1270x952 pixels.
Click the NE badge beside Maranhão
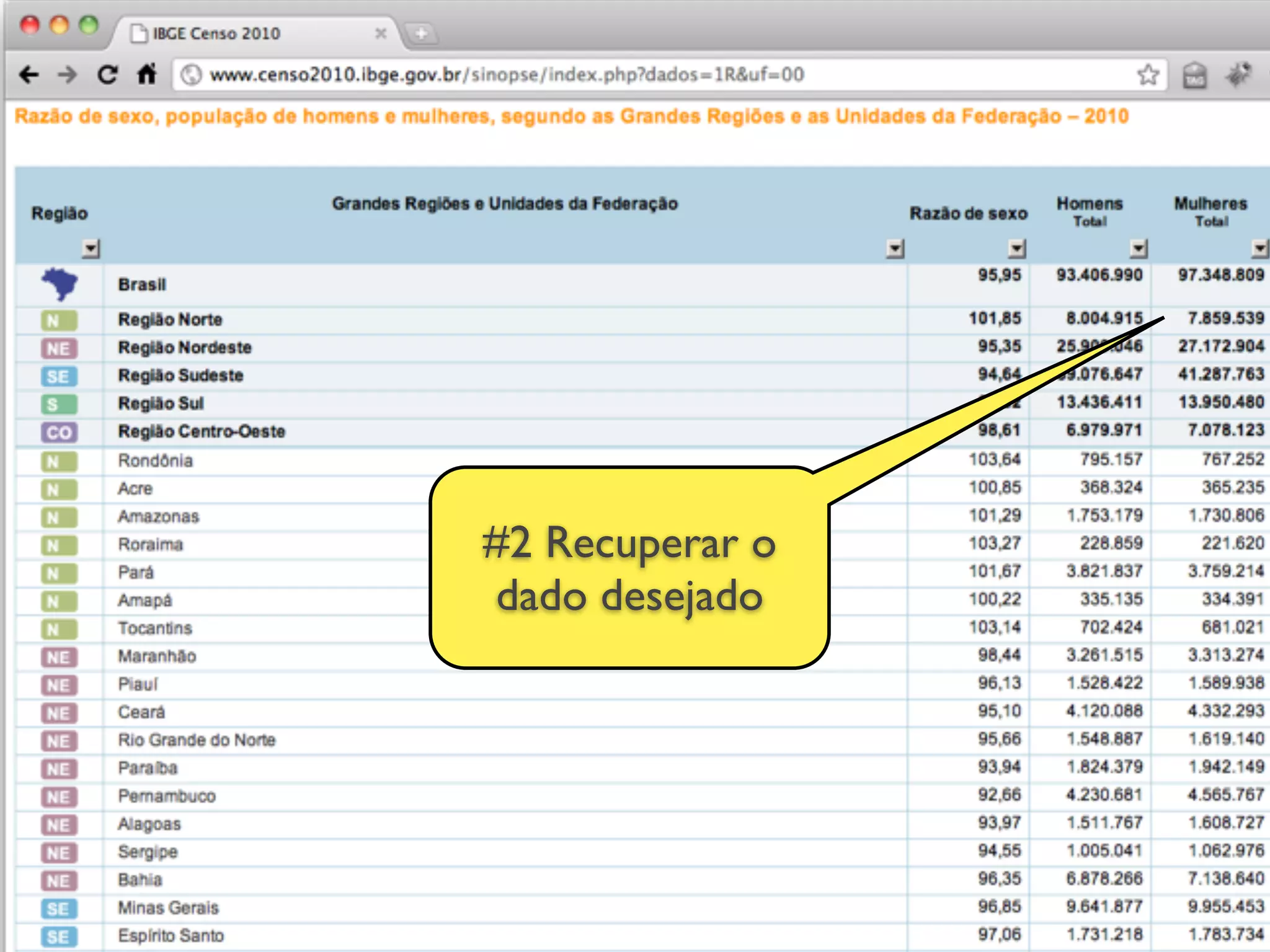coord(59,657)
